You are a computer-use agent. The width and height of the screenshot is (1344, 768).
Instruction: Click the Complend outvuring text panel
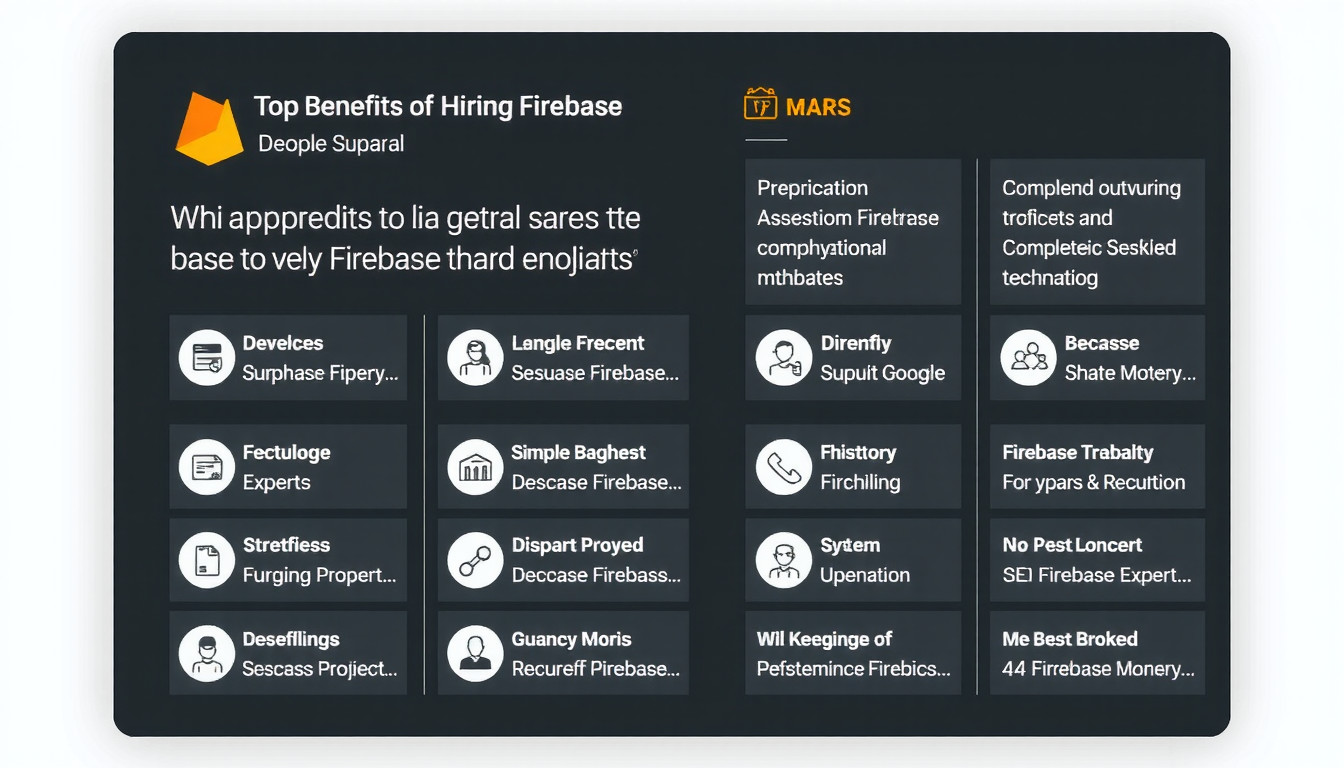(1097, 232)
